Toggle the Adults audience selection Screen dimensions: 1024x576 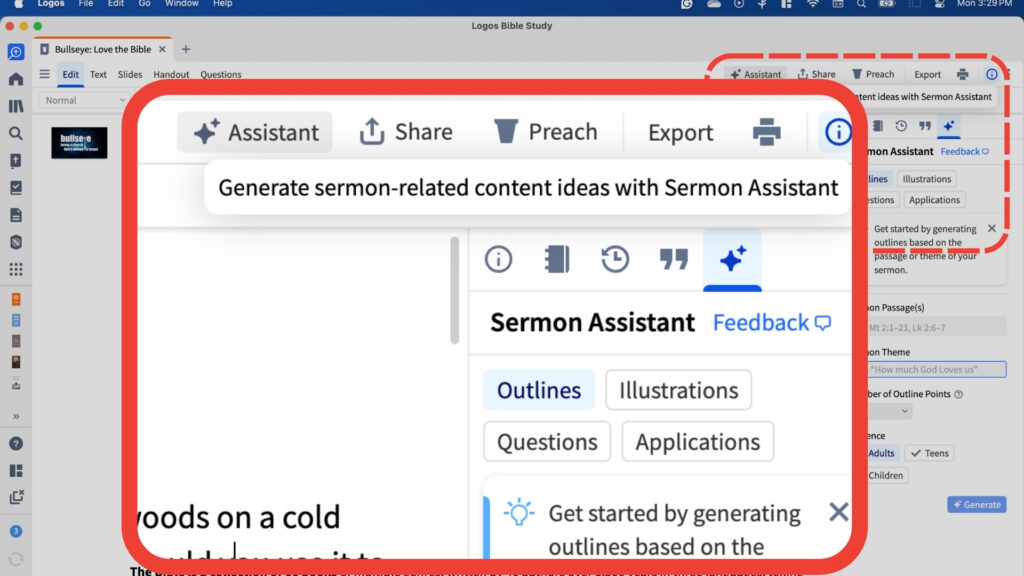pyautogui.click(x=881, y=452)
